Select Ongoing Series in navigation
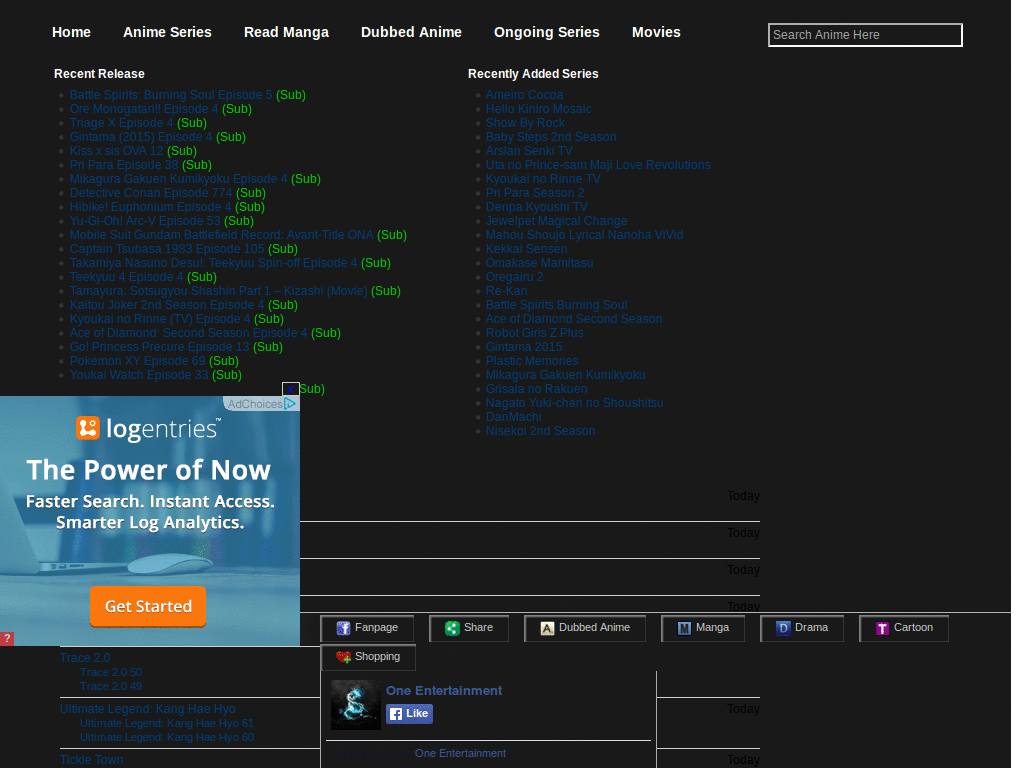This screenshot has height=768, width=1024. pos(547,32)
